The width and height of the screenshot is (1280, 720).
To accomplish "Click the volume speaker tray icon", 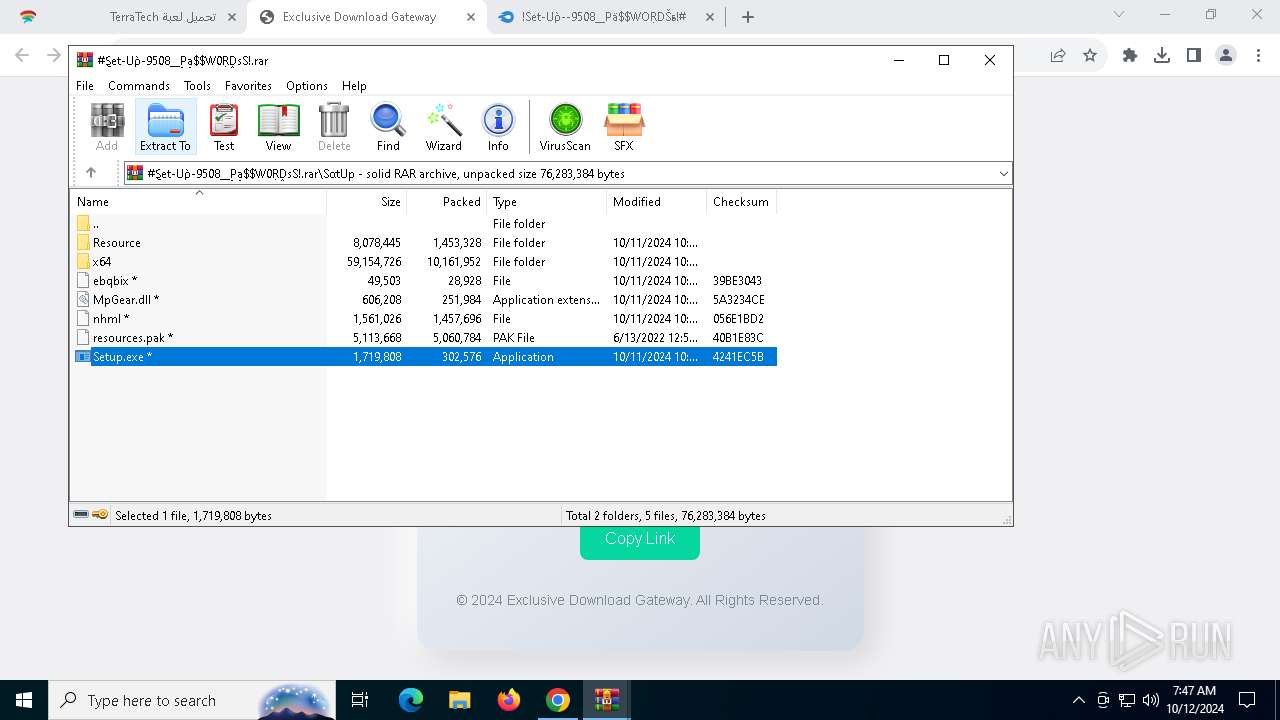I will click(1151, 700).
